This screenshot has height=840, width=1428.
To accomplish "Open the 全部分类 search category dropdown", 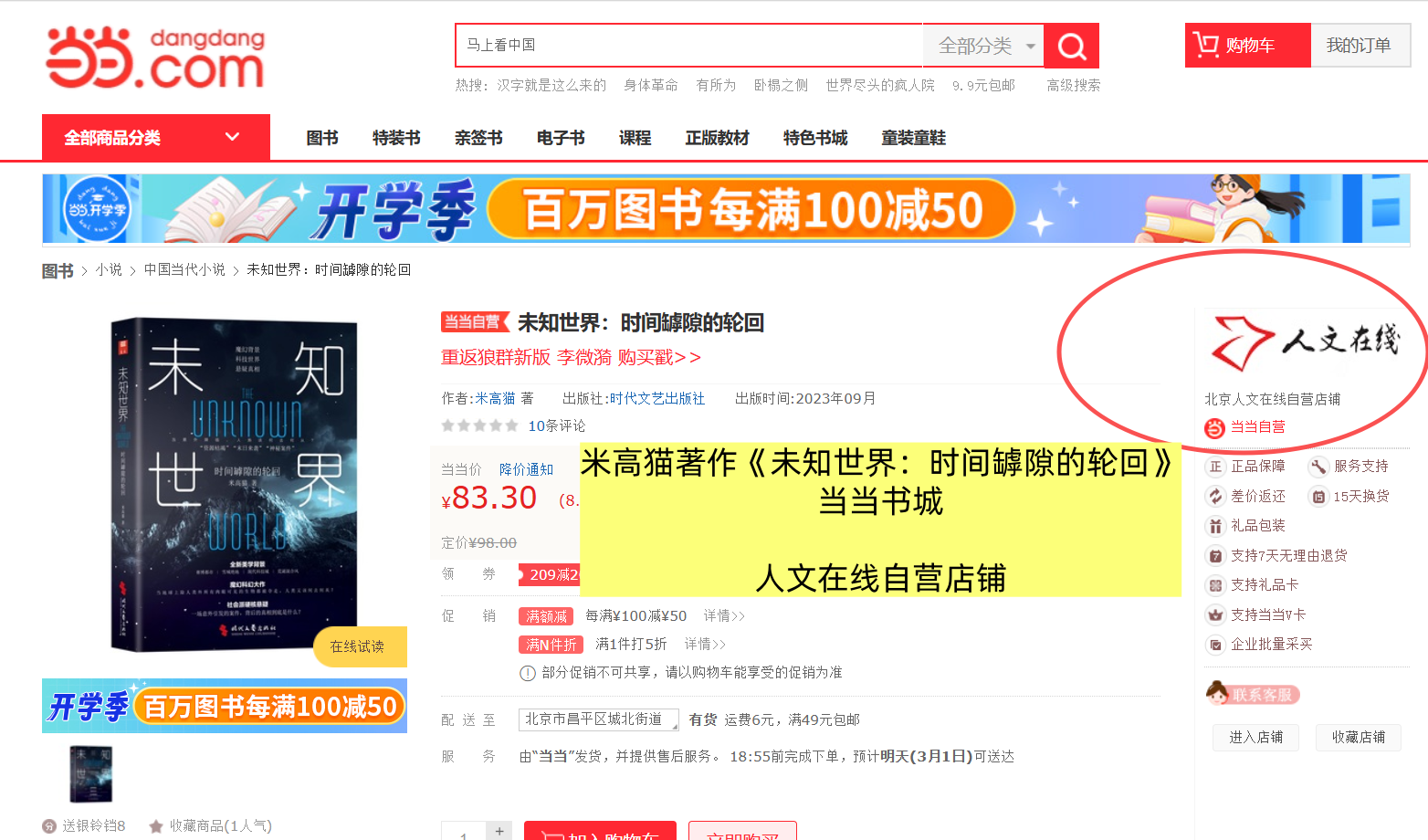I will point(984,46).
